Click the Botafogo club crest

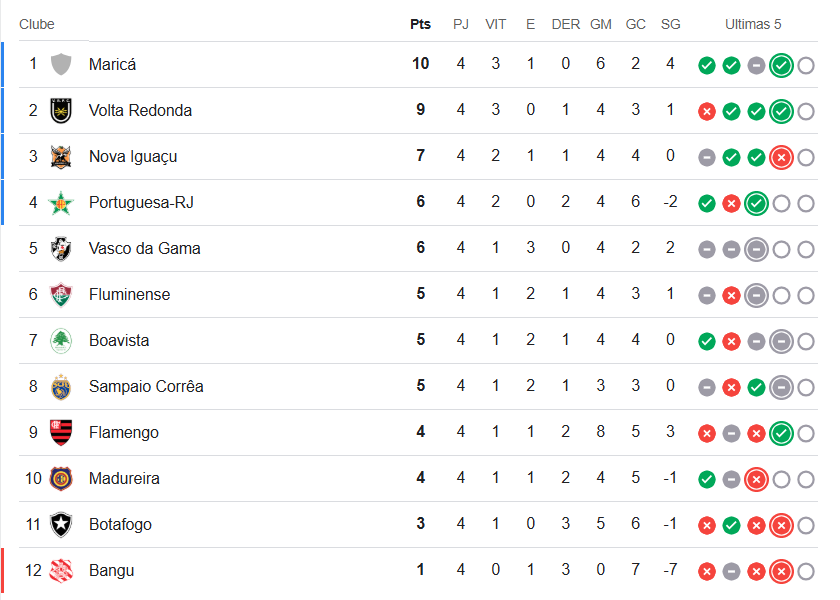[x=61, y=524]
